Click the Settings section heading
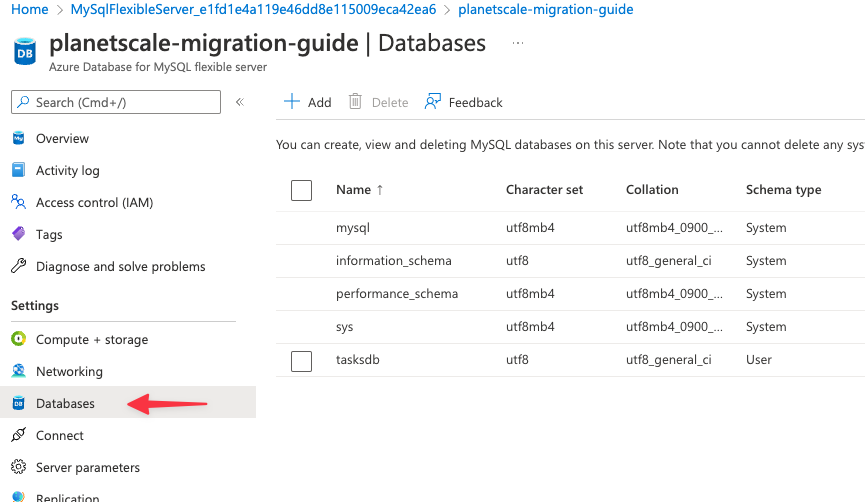 coord(35,305)
